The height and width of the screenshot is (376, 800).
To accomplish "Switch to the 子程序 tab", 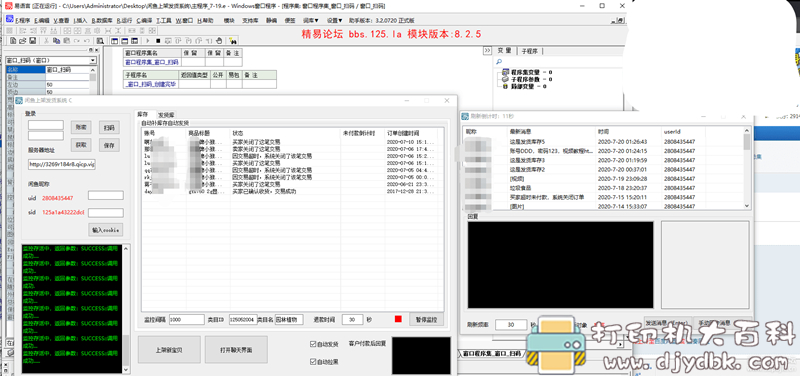I will click(x=531, y=51).
